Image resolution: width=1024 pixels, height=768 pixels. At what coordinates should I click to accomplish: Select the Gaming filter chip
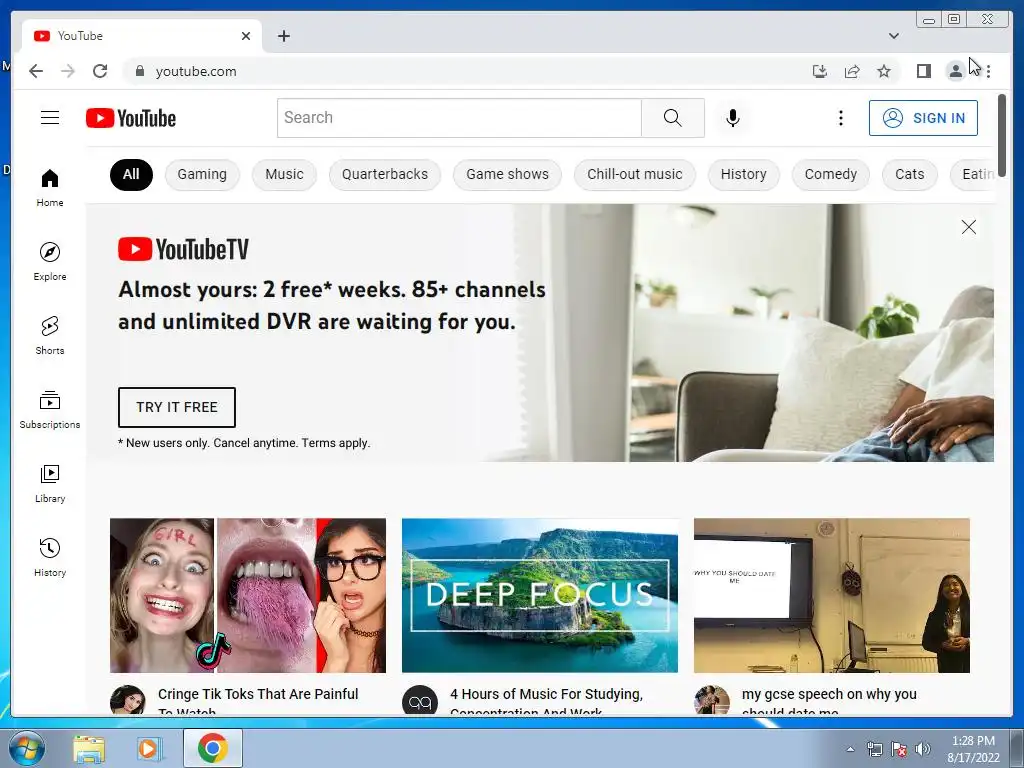point(202,174)
